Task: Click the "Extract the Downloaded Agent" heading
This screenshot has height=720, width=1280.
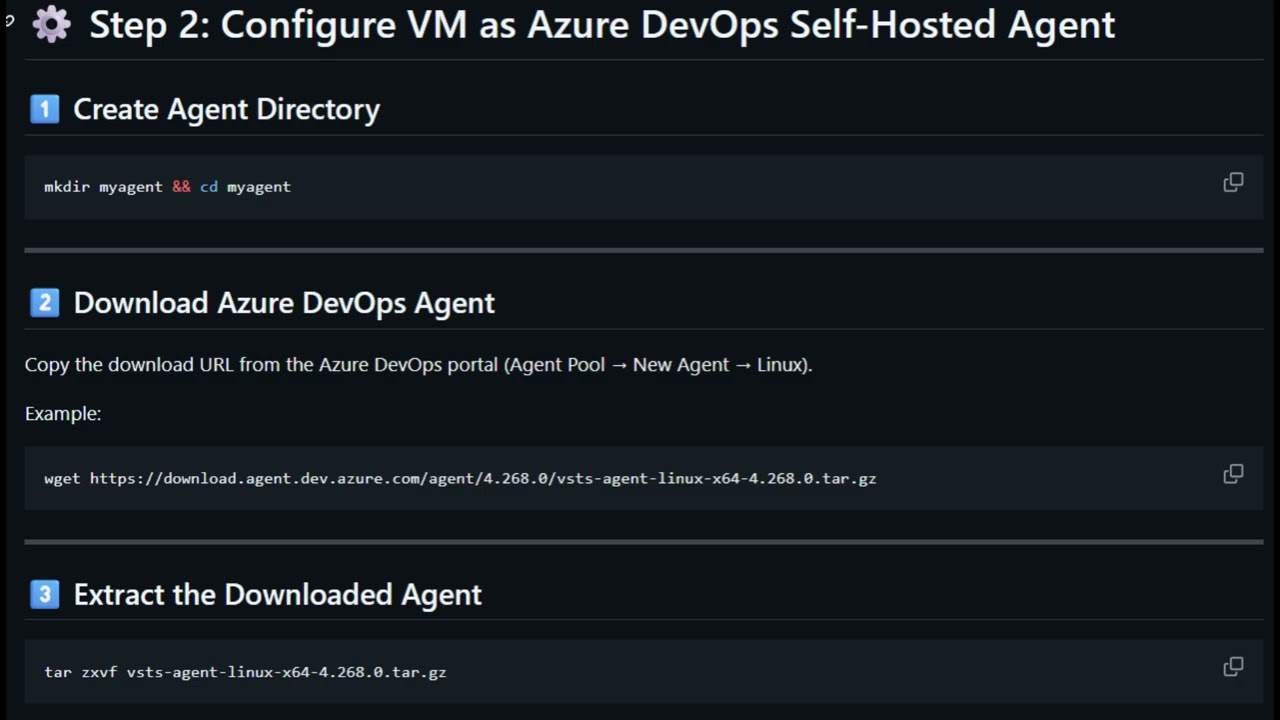Action: (278, 595)
